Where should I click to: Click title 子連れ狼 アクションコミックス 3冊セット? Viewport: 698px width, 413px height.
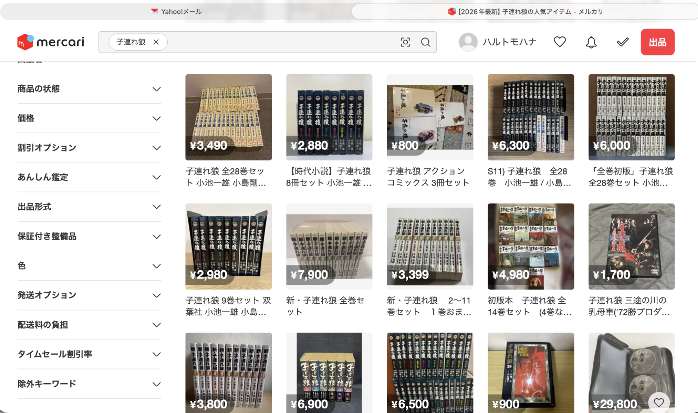tap(428, 177)
